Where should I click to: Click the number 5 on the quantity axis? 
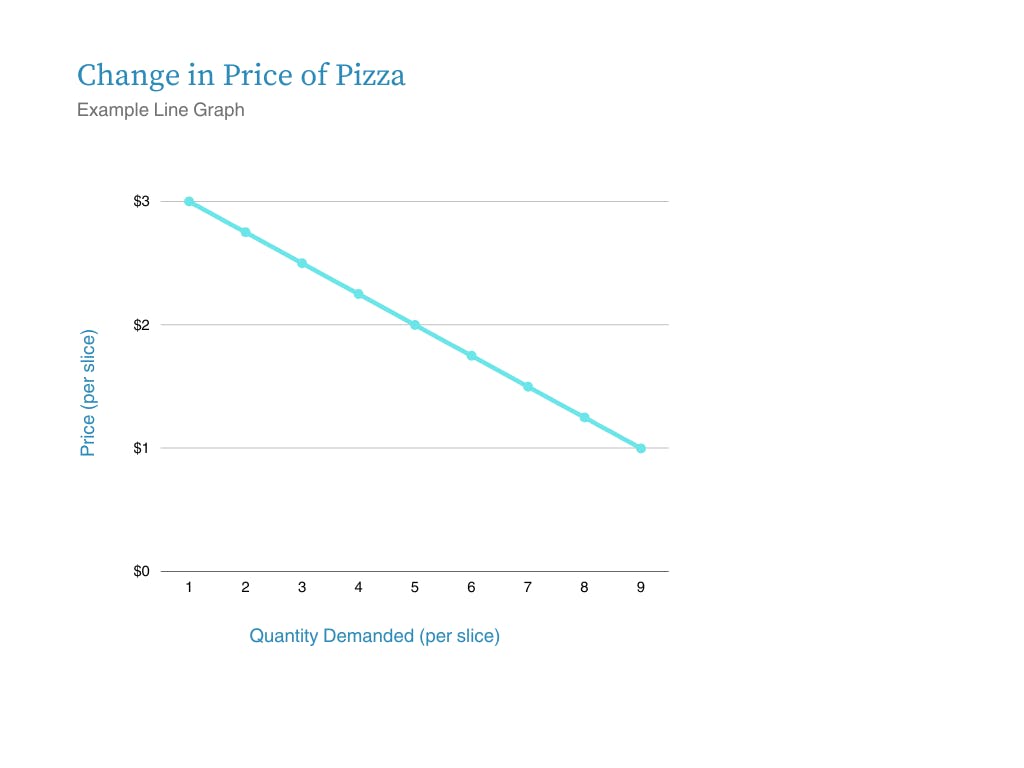(415, 588)
